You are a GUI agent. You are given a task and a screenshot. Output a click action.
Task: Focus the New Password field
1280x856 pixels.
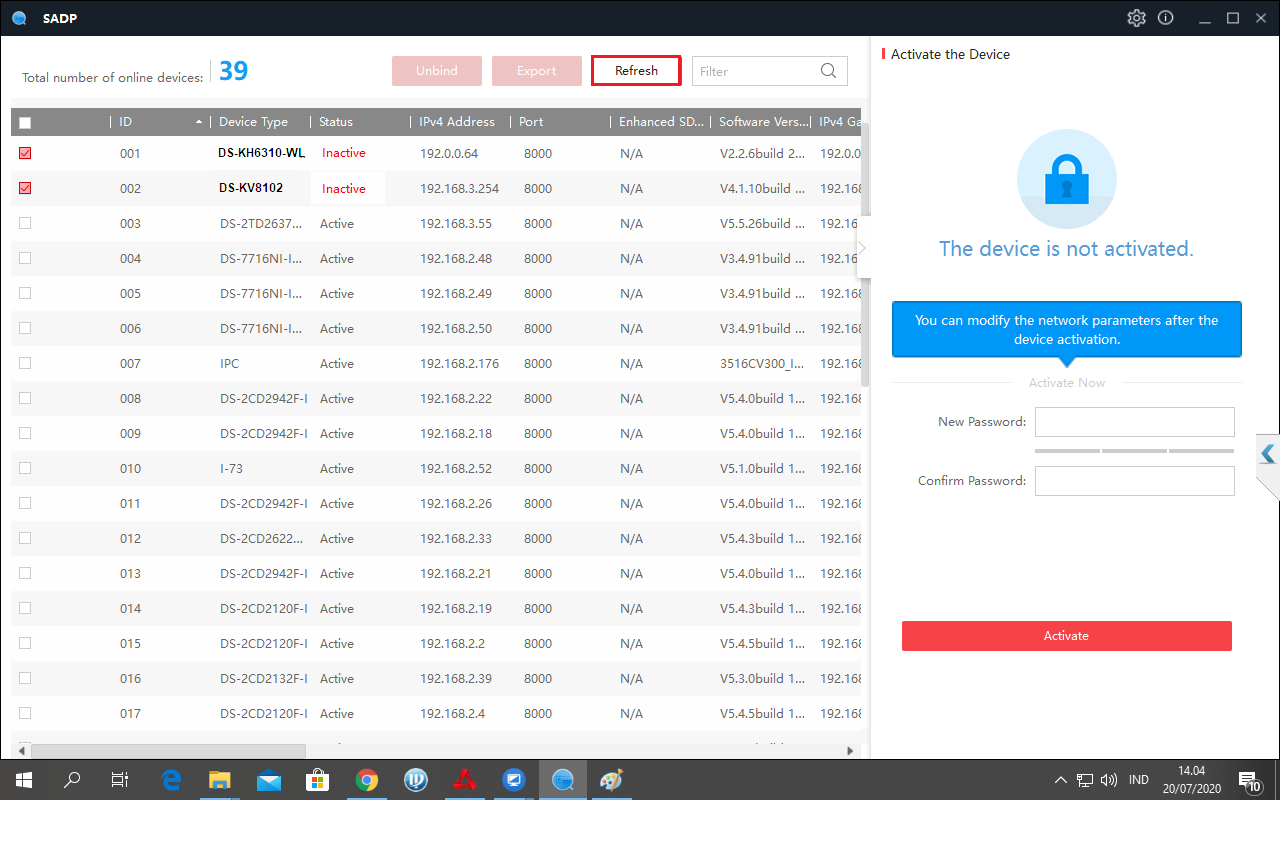point(1134,422)
